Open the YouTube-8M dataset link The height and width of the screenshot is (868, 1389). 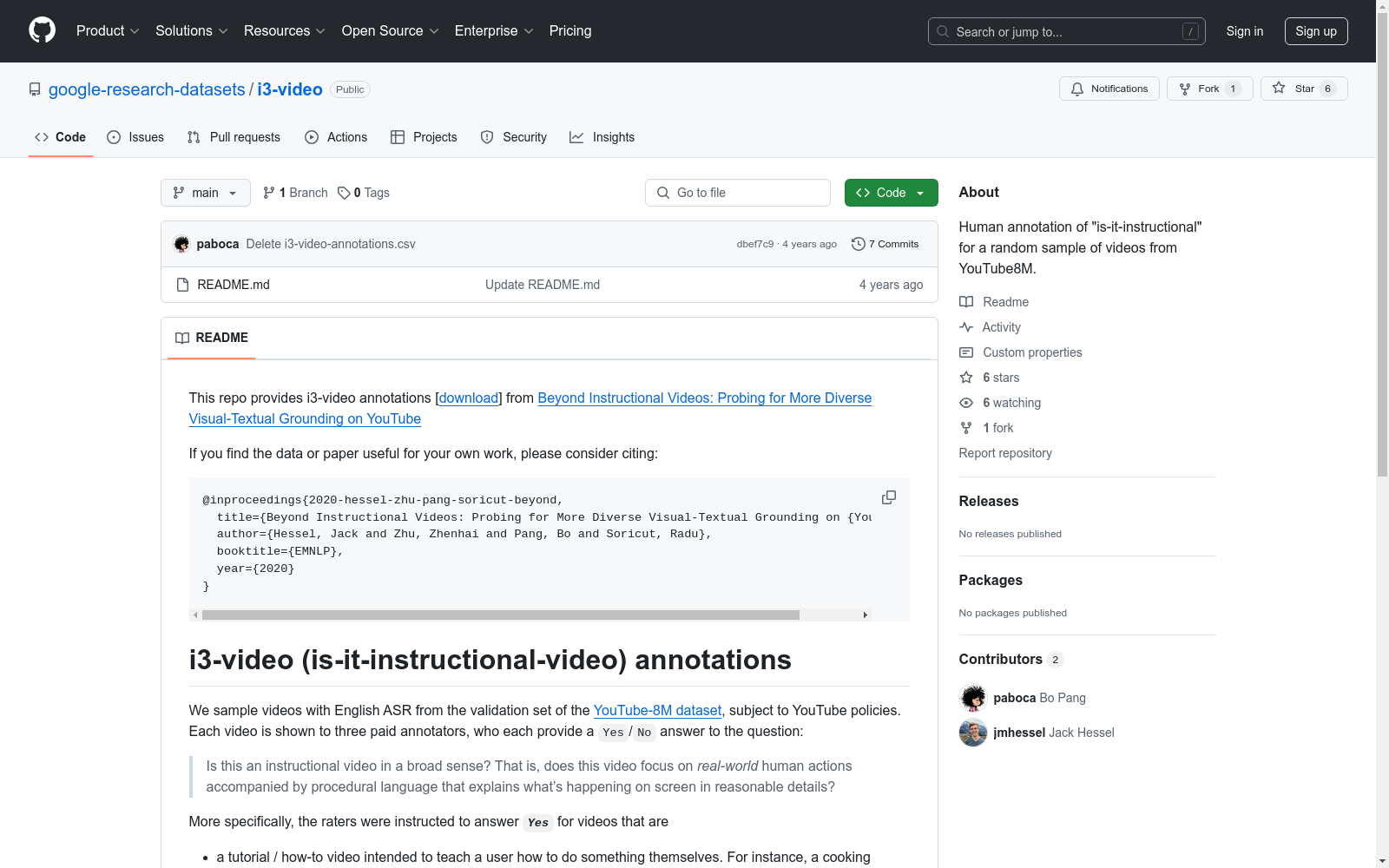click(657, 710)
